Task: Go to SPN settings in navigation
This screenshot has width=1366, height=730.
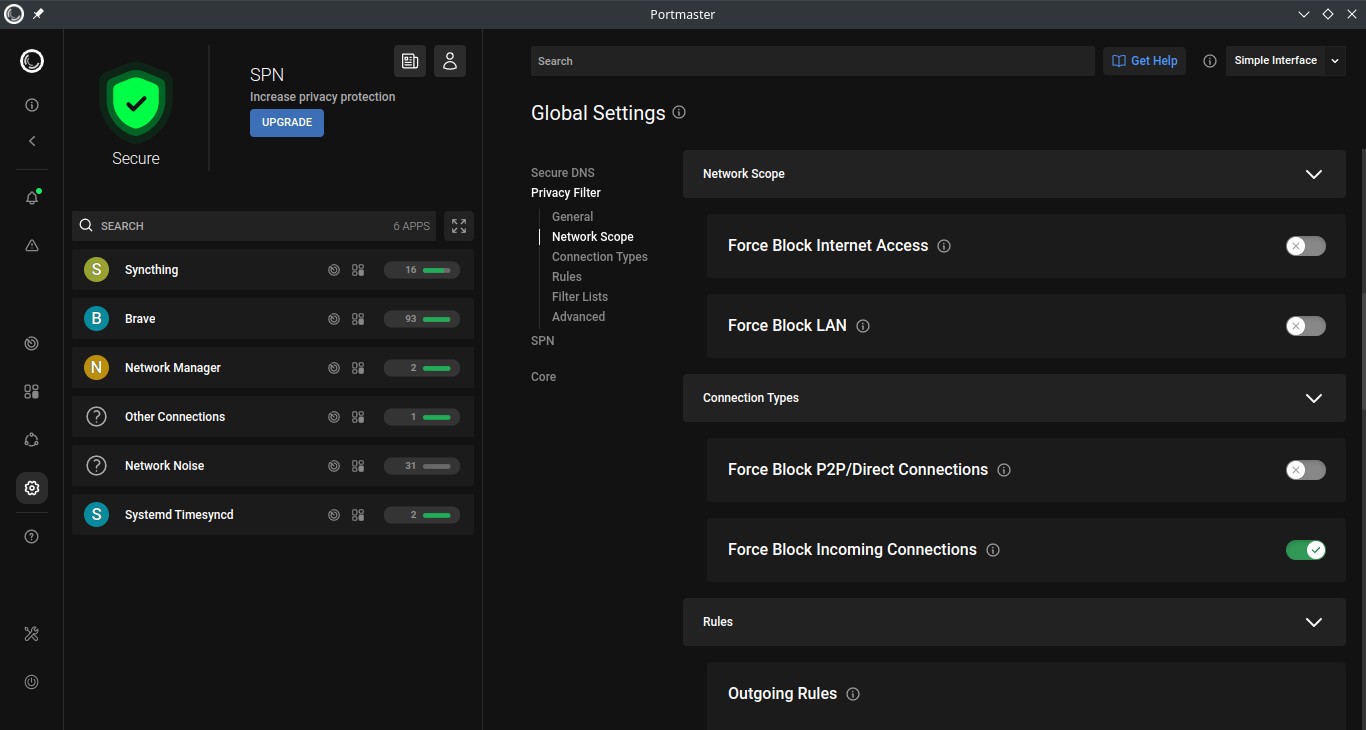Action: pos(543,341)
